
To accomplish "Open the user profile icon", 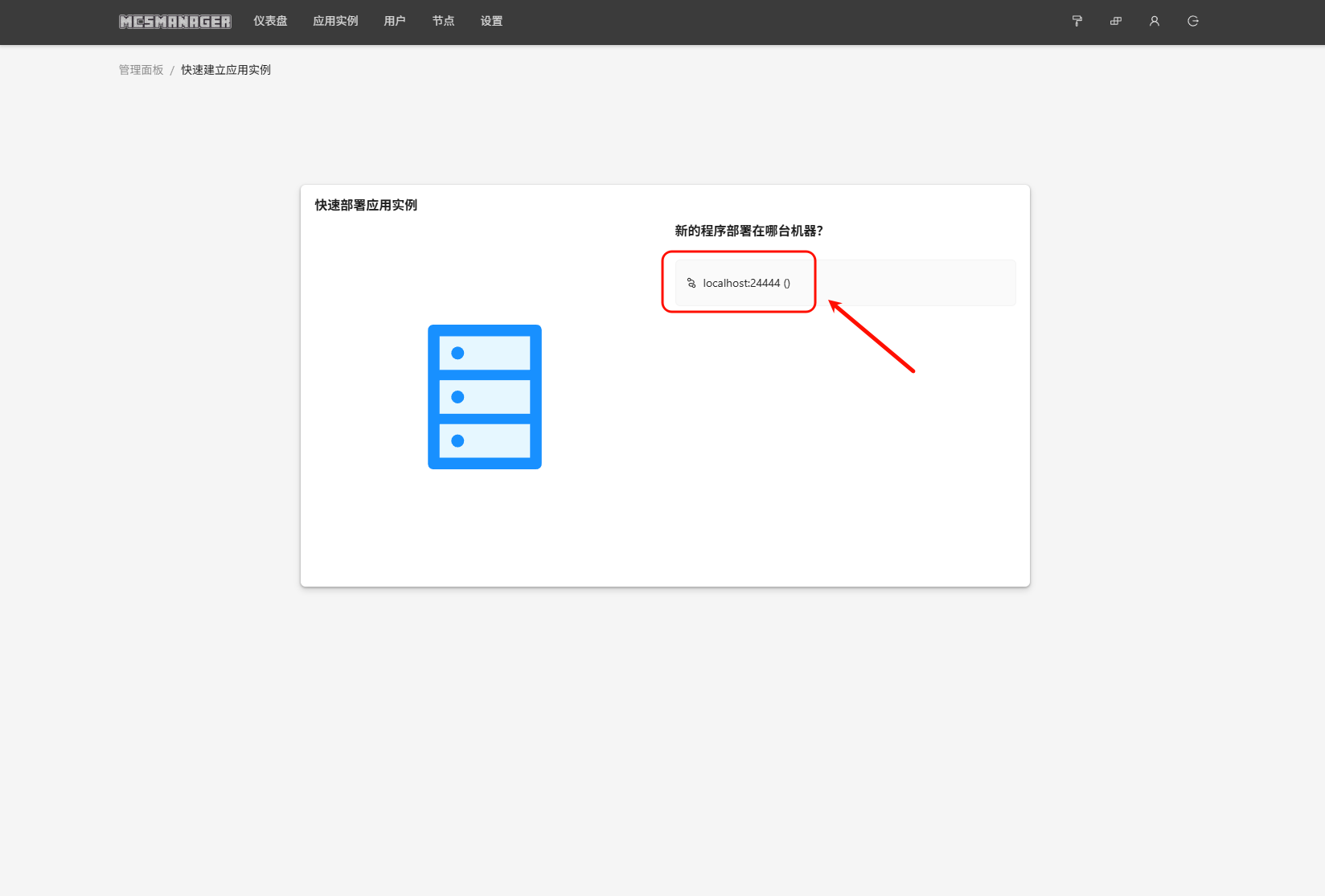I will click(x=1154, y=22).
